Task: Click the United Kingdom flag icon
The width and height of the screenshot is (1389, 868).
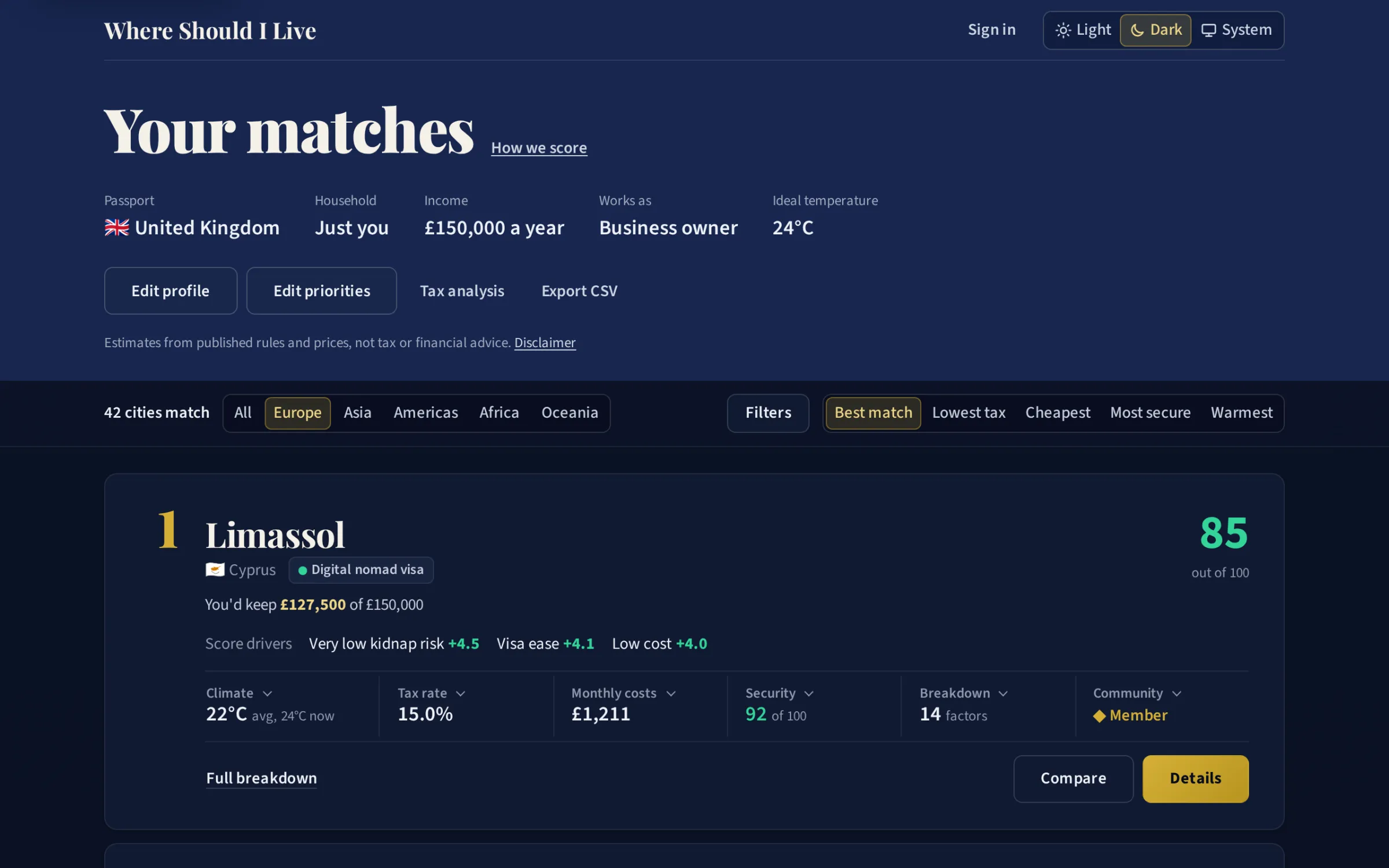Action: pyautogui.click(x=117, y=227)
